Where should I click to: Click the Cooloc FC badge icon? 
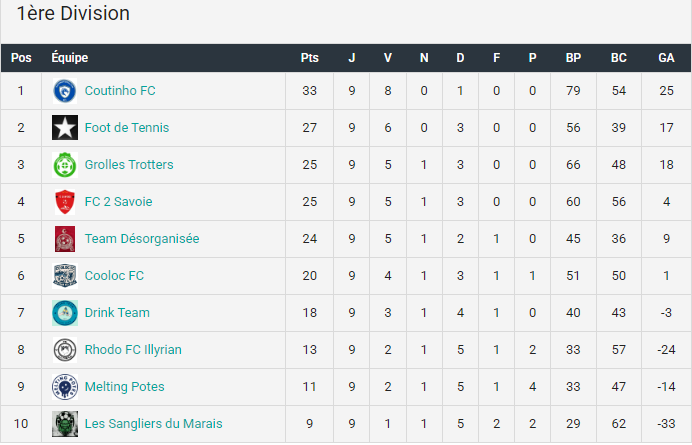(65, 276)
